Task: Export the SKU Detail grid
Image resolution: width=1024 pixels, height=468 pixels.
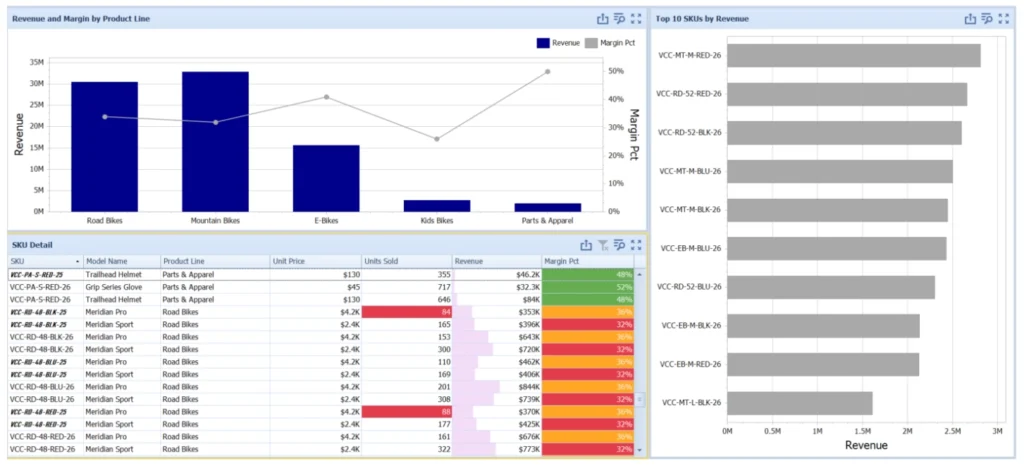Action: click(x=586, y=245)
